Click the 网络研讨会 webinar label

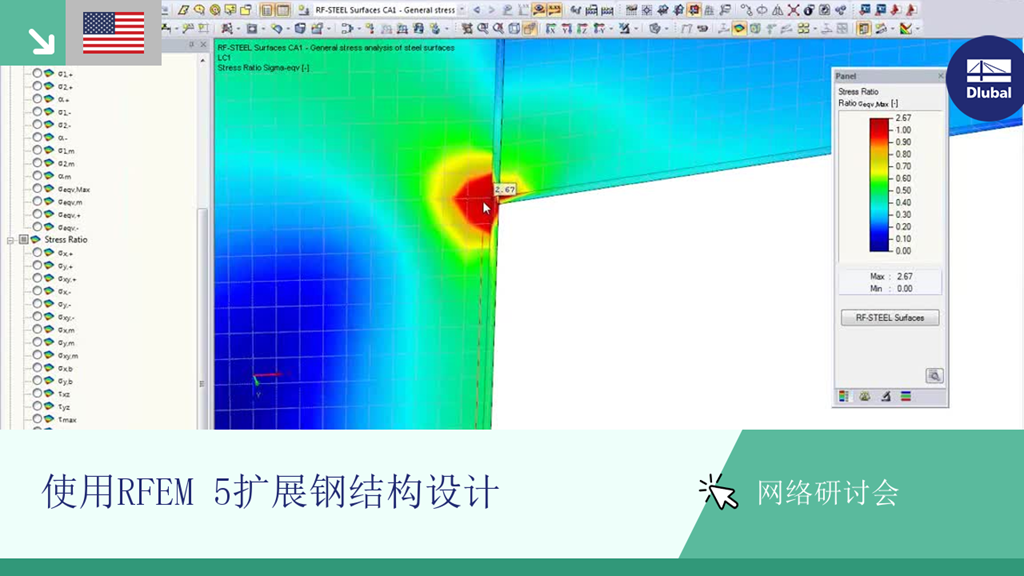point(827,493)
